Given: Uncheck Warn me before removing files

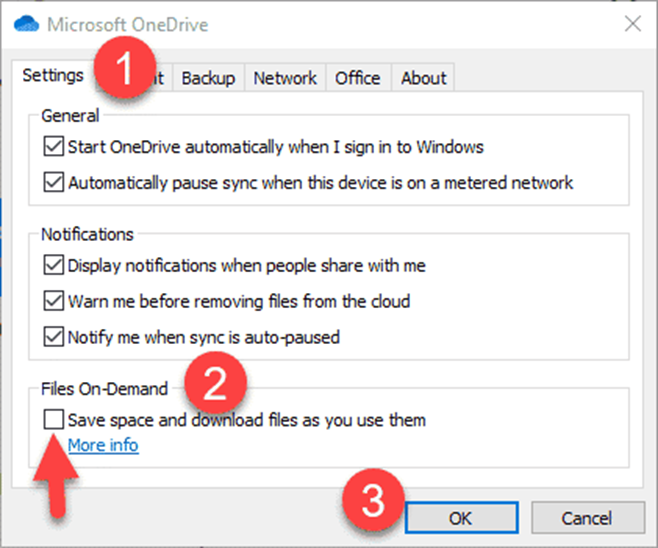Looking at the screenshot, I should click(x=54, y=301).
